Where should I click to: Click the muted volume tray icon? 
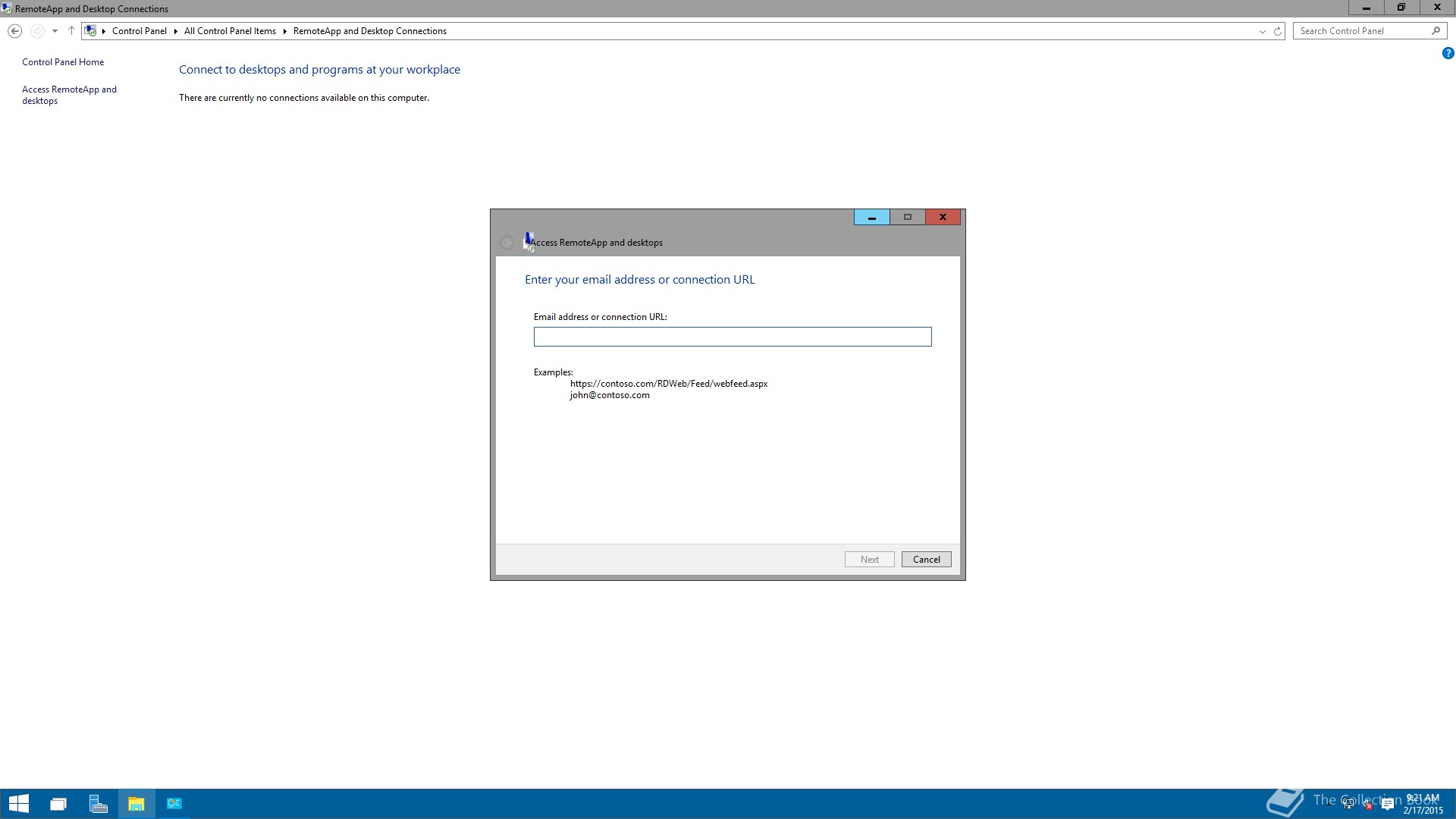(x=1368, y=805)
